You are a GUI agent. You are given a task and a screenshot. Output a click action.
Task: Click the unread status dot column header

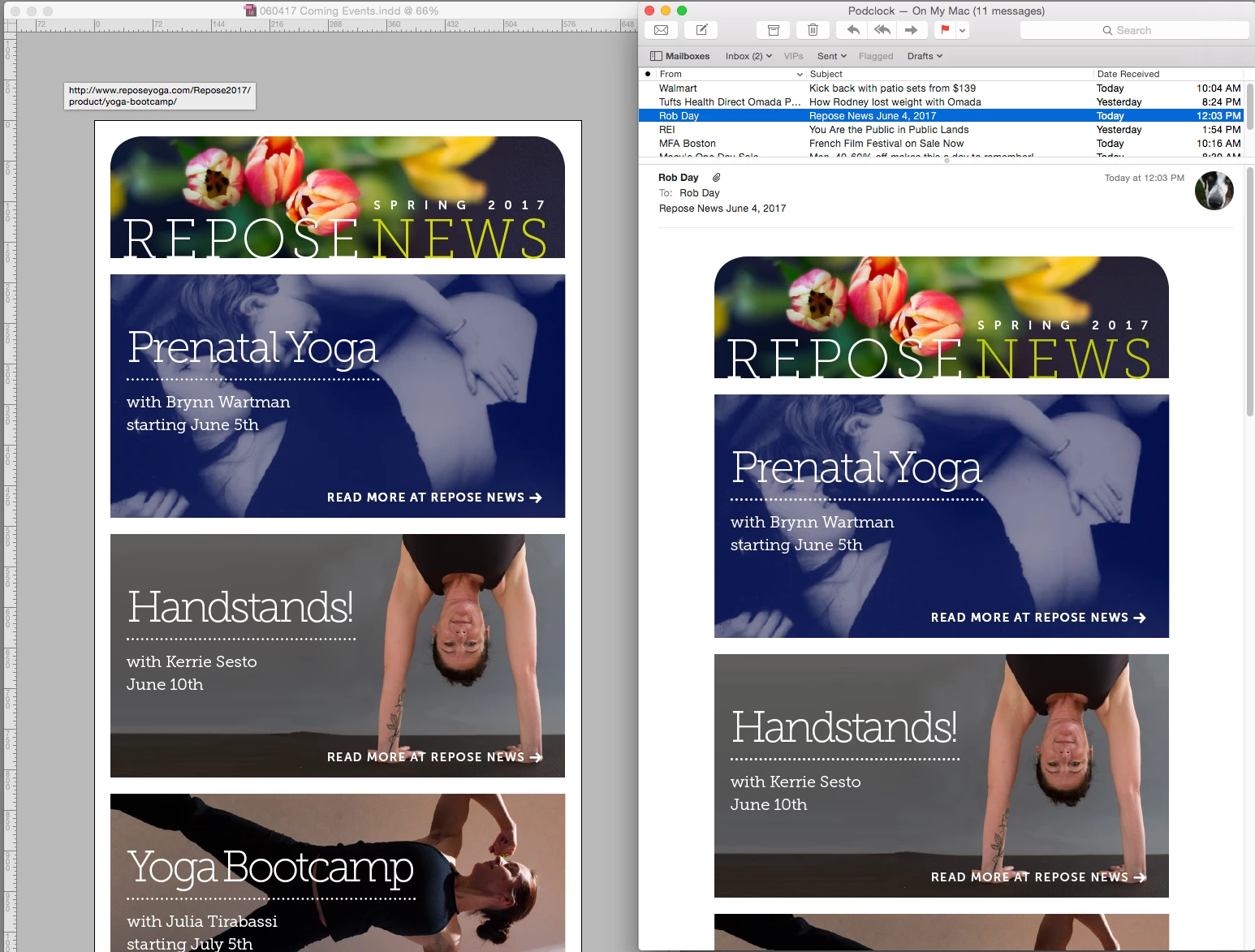[x=647, y=74]
